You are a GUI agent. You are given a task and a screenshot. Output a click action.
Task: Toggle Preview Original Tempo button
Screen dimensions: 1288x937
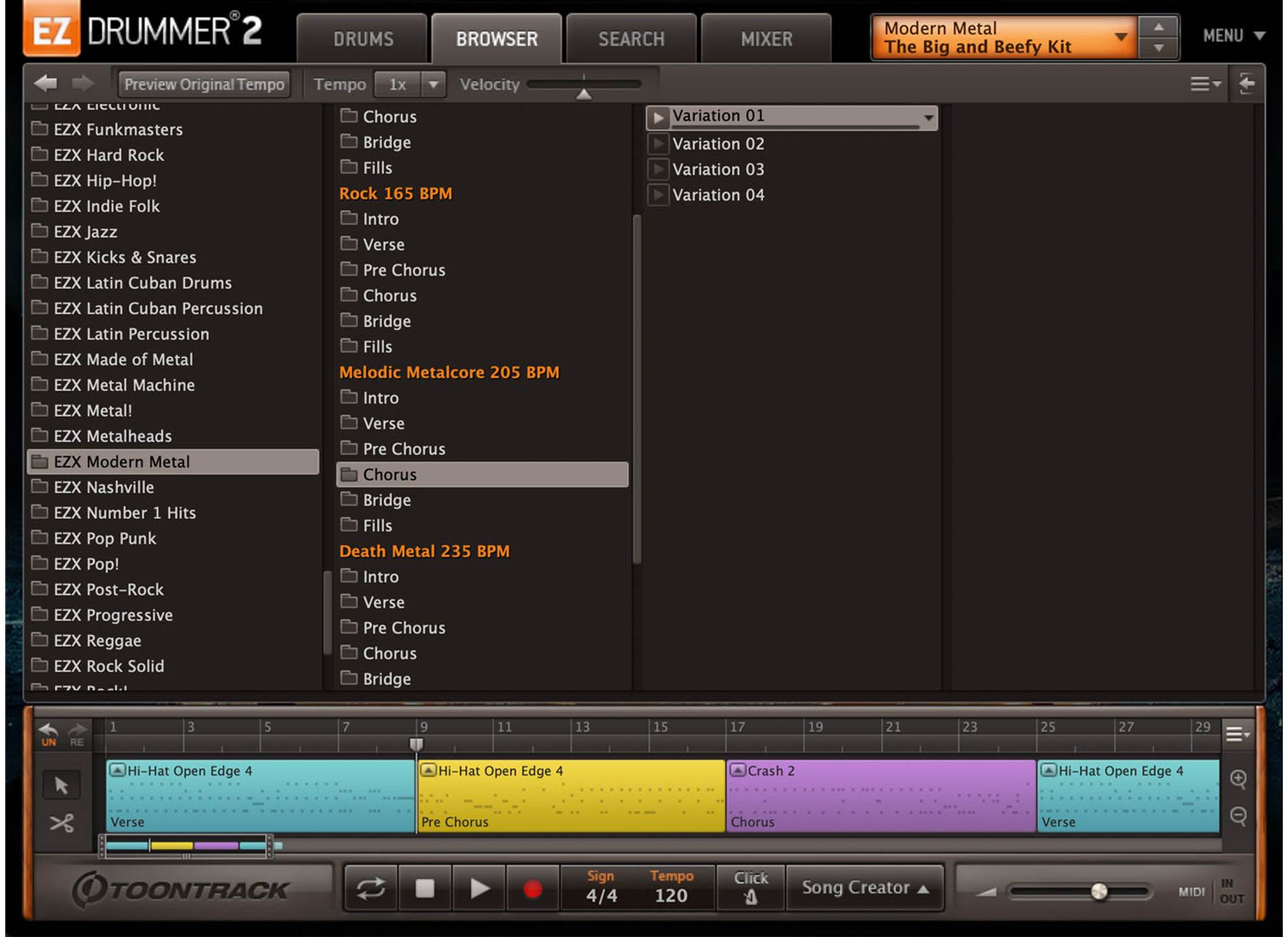pyautogui.click(x=204, y=85)
